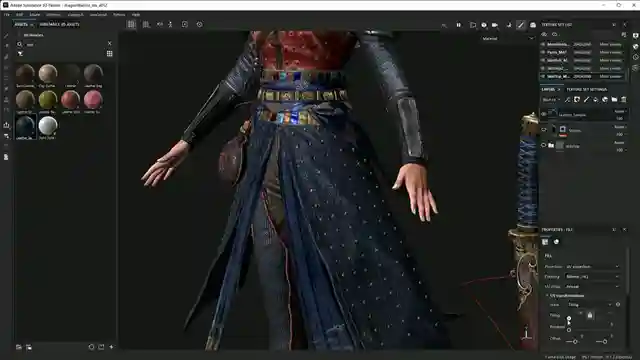Open the layer blend mode dropdown in Layers toolbar
640x360 pixels.
[551, 100]
